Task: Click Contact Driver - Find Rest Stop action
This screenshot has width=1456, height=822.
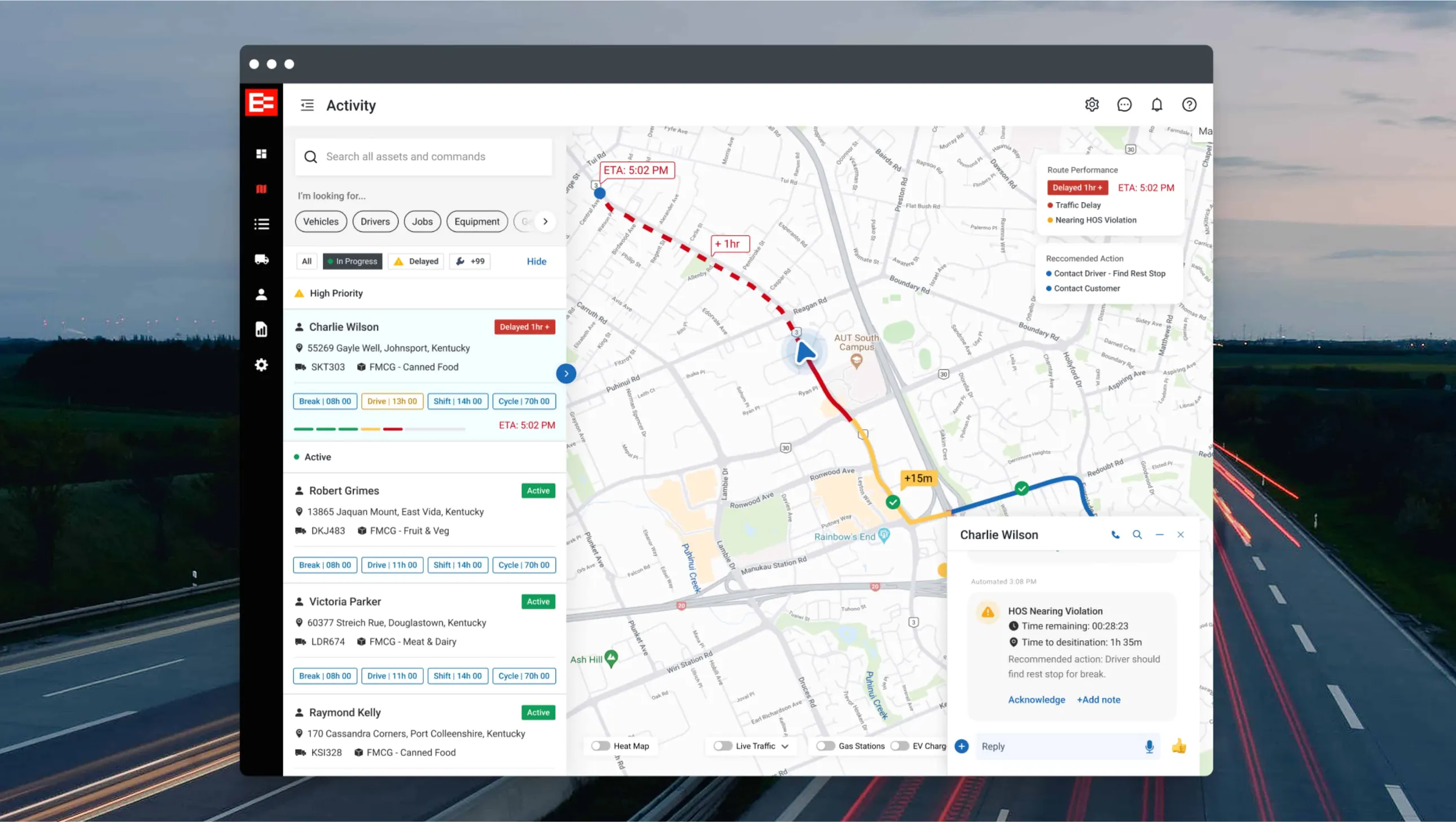Action: [x=1106, y=274]
